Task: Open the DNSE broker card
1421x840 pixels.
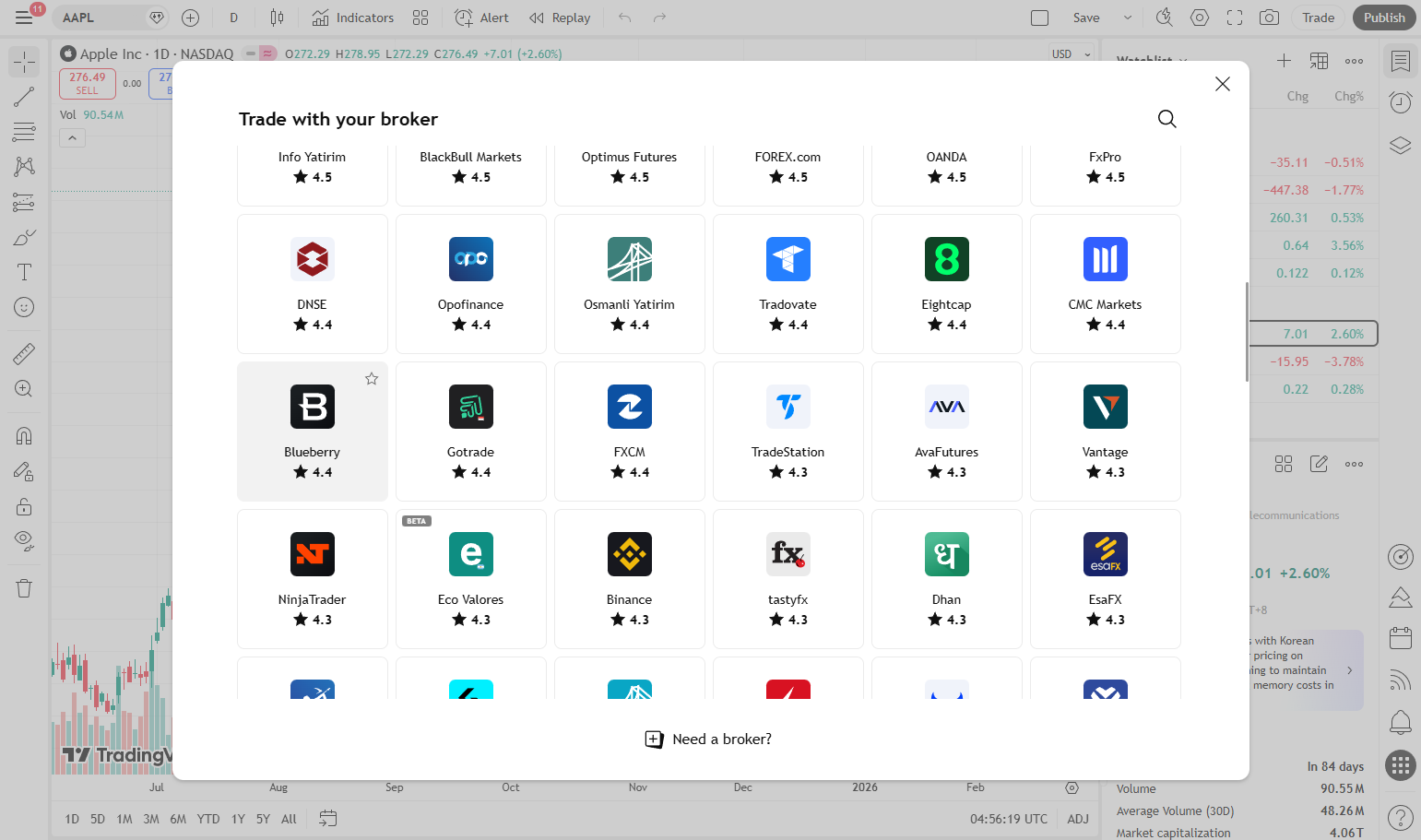Action: click(312, 284)
